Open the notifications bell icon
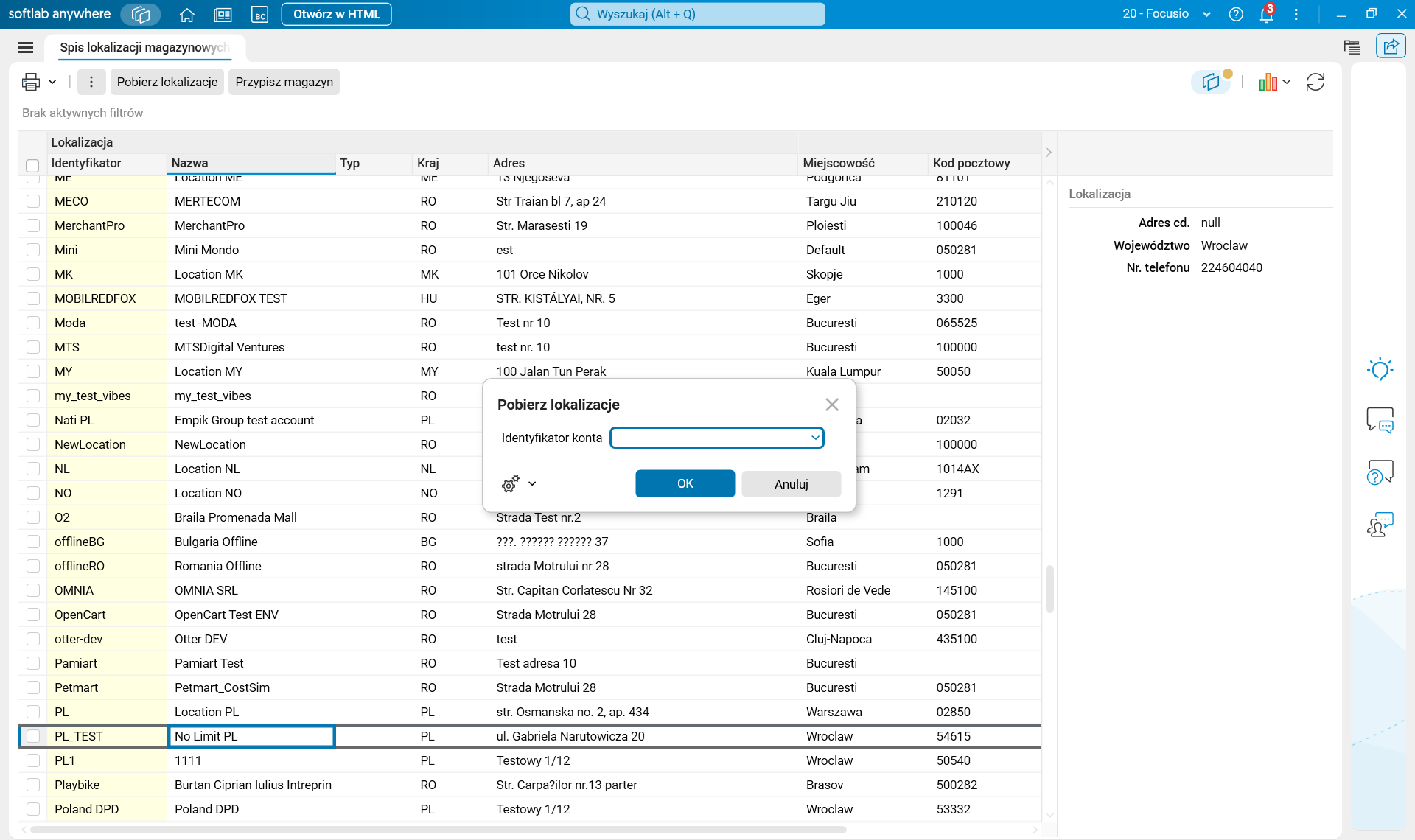Screen dimensions: 1415x840 1266,14
